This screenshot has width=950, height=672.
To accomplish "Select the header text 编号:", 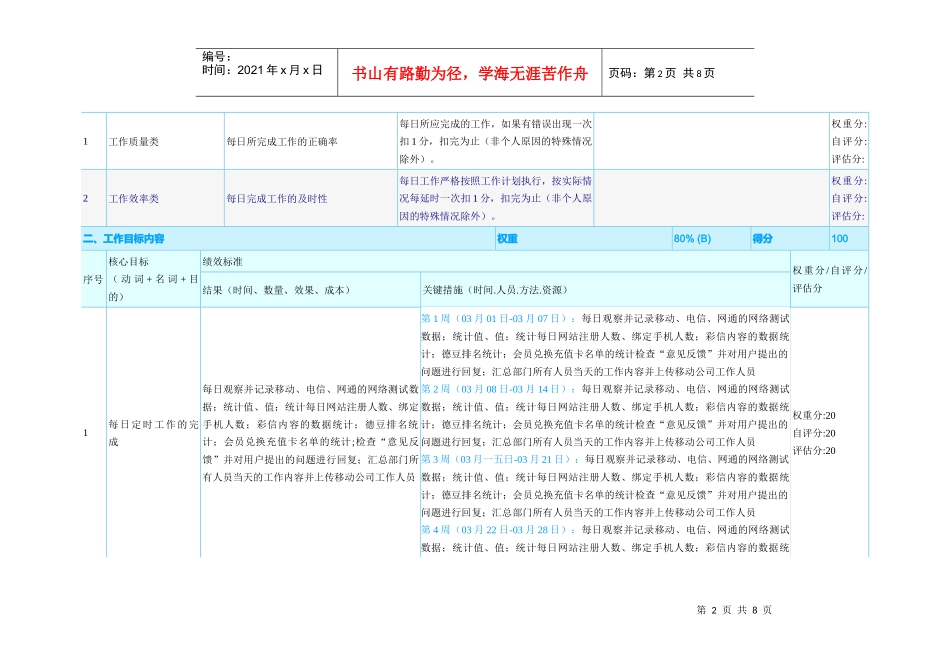I will click(x=216, y=57).
